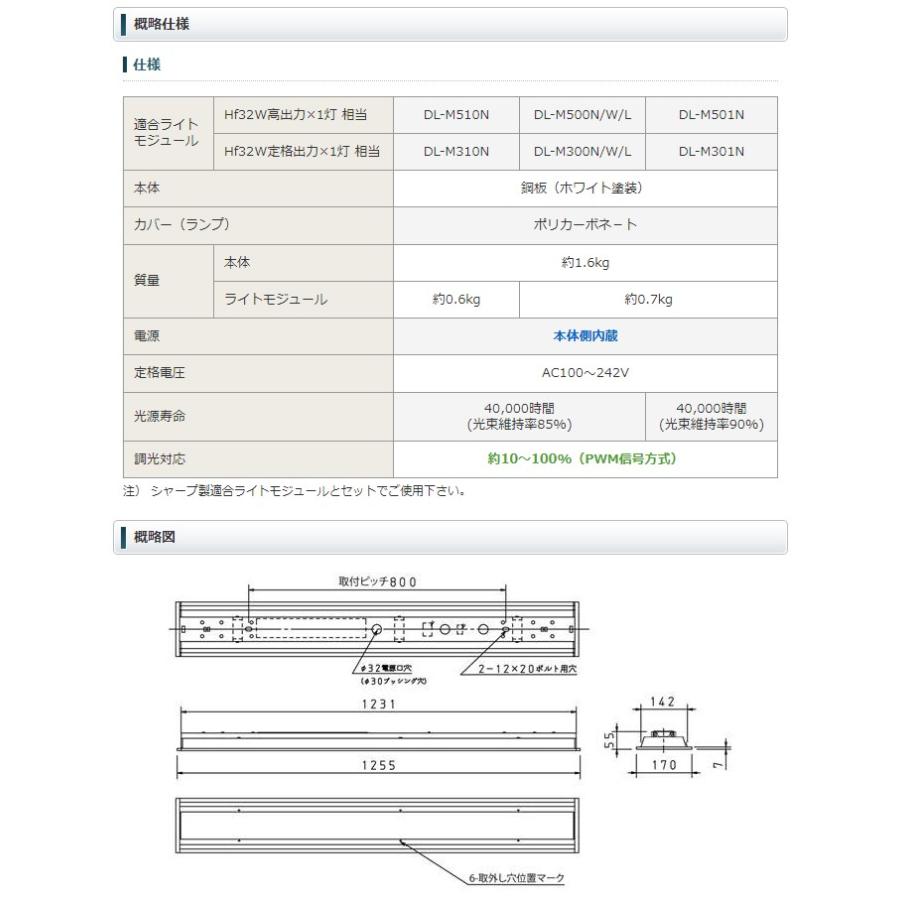900x900 pixels.
Task: Click the Hf32W定格出力×1灯 相当 cell
Action: pyautogui.click(x=303, y=152)
